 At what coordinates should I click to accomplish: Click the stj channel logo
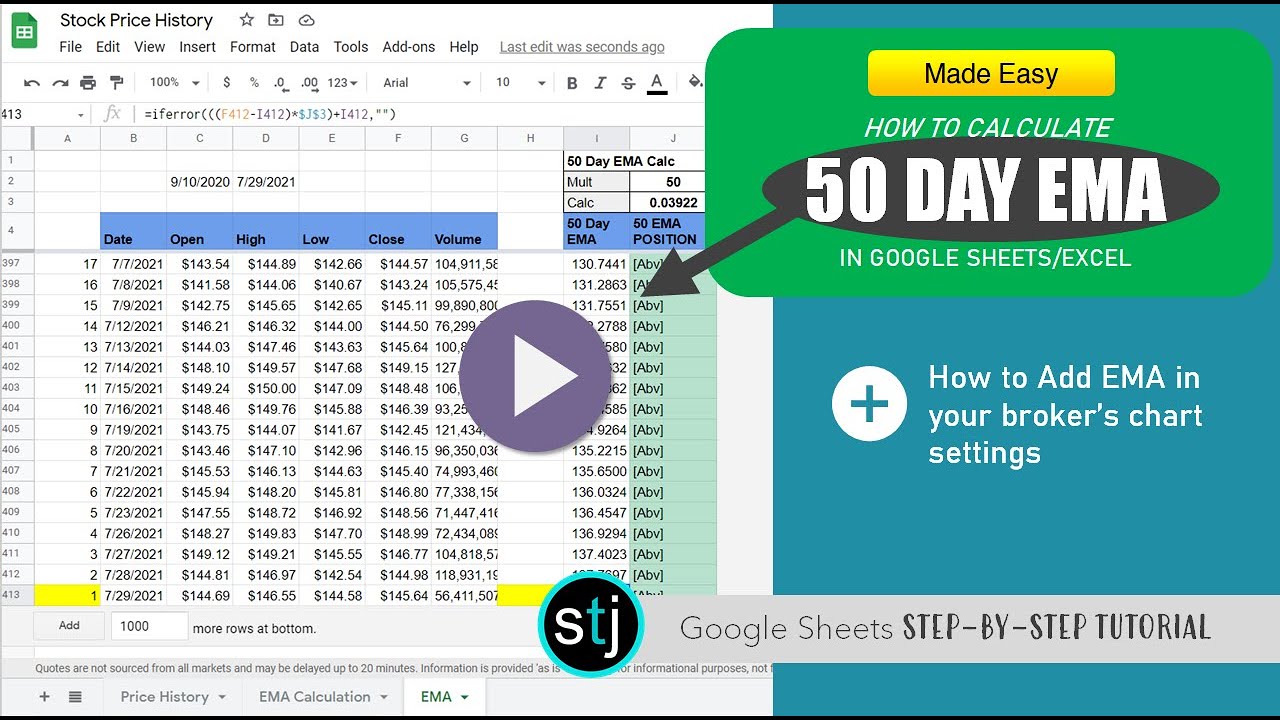pyautogui.click(x=591, y=626)
